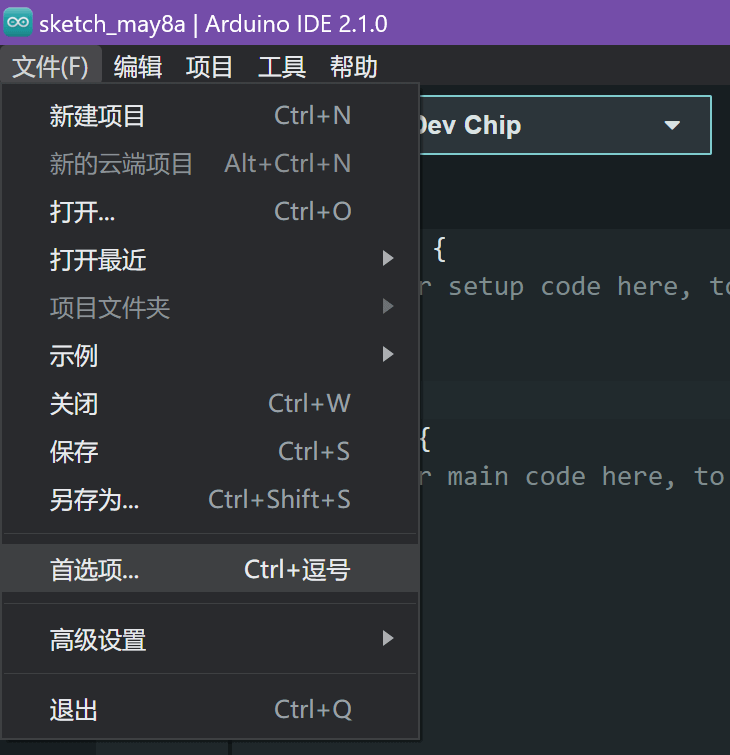This screenshot has width=730, height=755.
Task: Open the 工具 menu
Action: click(x=282, y=67)
